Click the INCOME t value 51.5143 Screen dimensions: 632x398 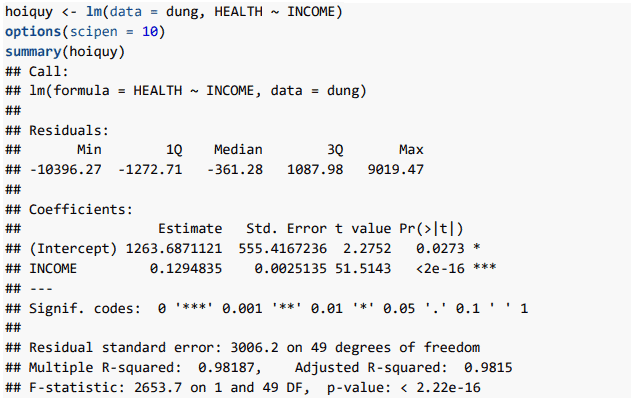[363, 268]
